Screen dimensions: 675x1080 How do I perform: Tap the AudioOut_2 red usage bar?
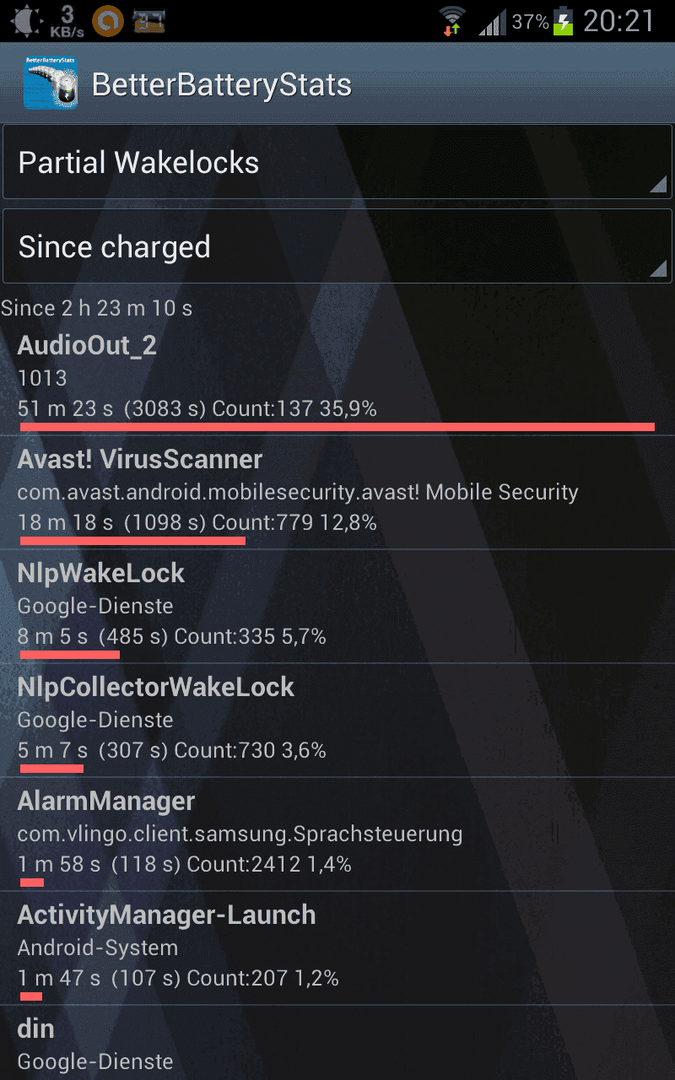pos(337,427)
